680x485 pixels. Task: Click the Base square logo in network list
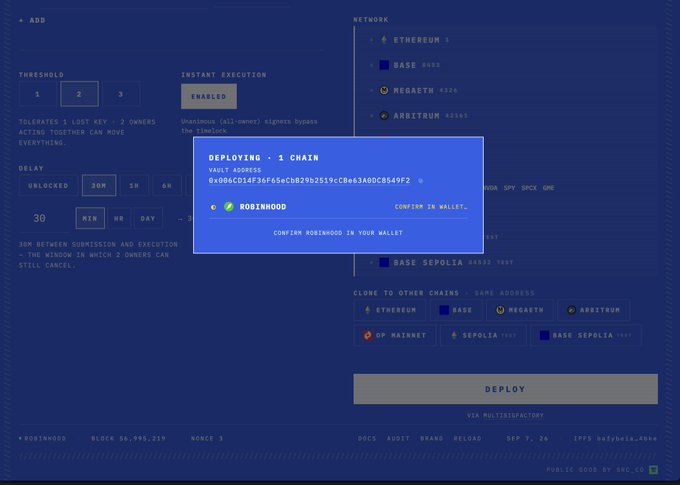pyautogui.click(x=384, y=65)
